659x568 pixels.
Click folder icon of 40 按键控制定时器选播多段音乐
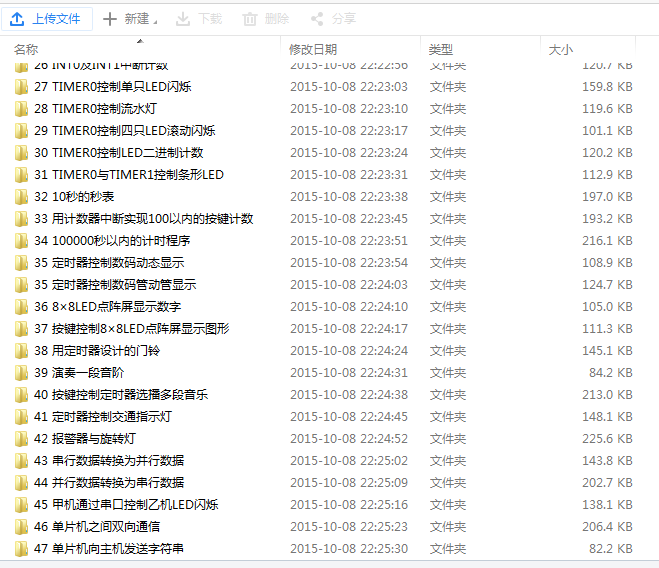tap(21, 395)
